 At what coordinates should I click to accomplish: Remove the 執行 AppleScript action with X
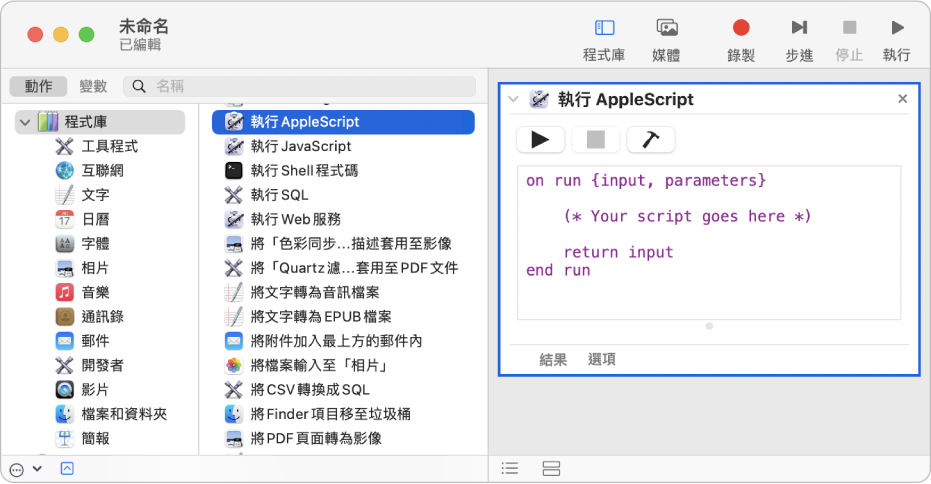[902, 99]
